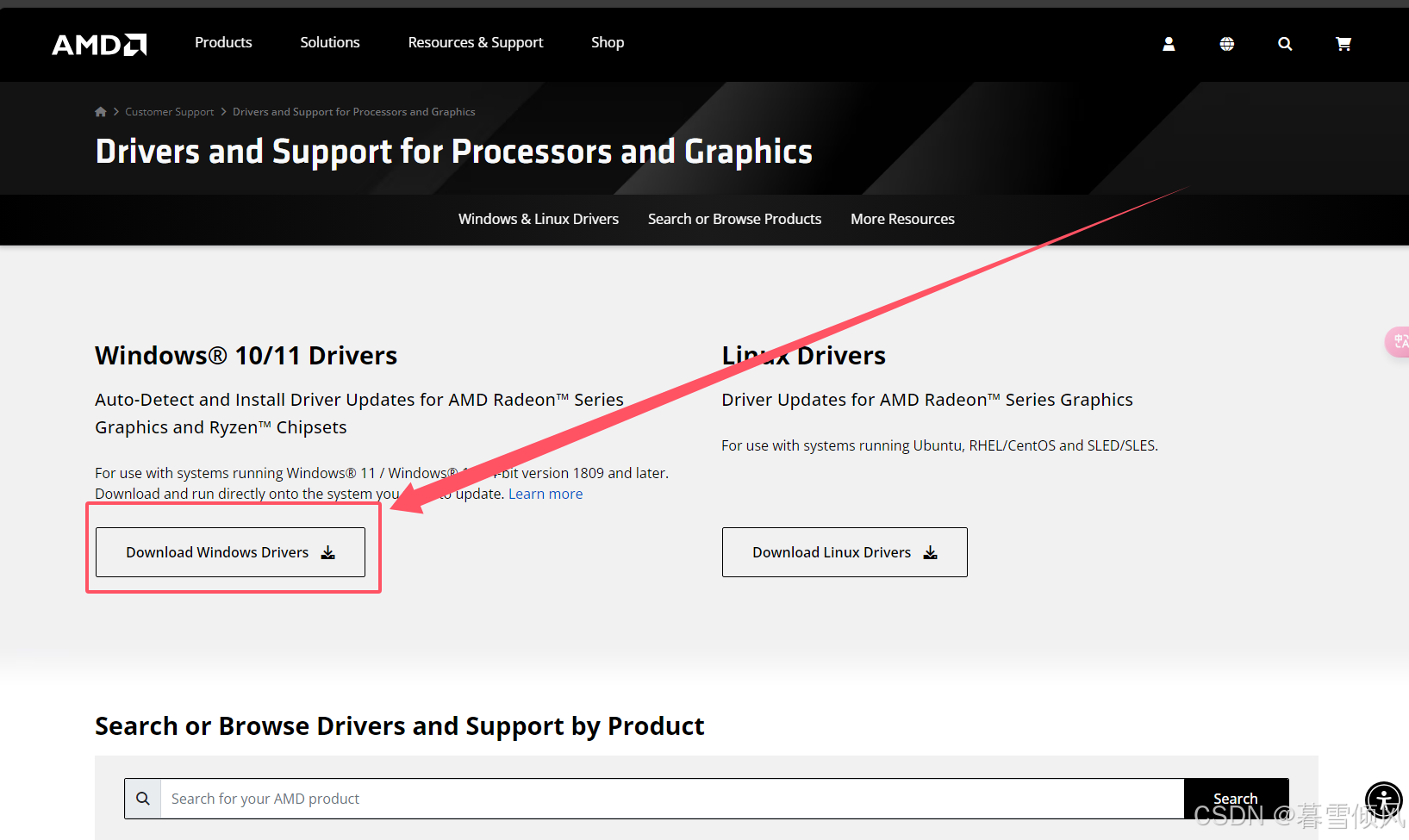This screenshot has width=1409, height=840.
Task: Click magnifier icon in product search box
Action: pyautogui.click(x=143, y=799)
